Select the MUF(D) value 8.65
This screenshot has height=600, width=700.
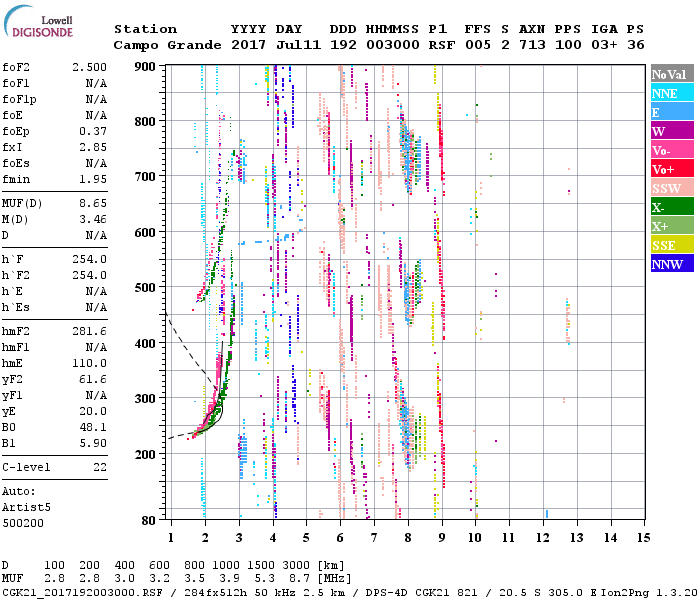[x=92, y=203]
